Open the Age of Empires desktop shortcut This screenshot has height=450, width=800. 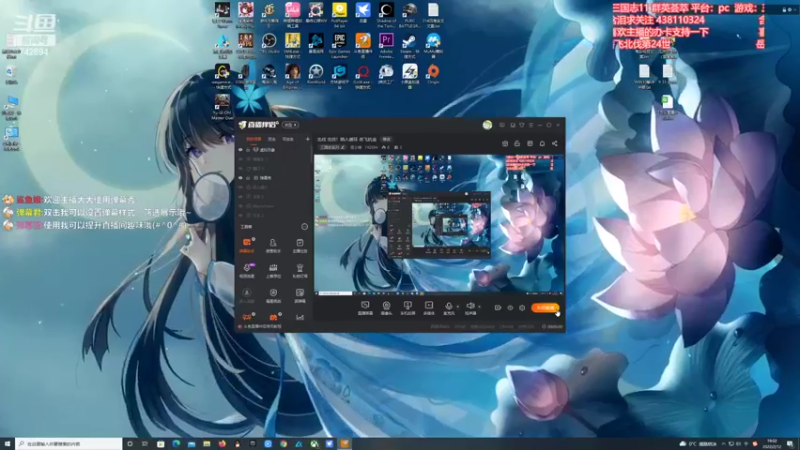click(292, 76)
